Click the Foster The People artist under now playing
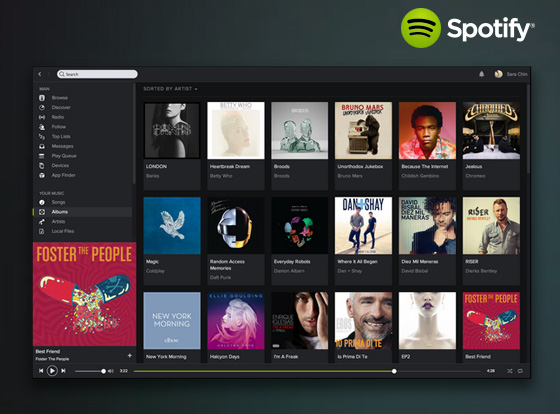This screenshot has width=560, height=414. point(52,359)
